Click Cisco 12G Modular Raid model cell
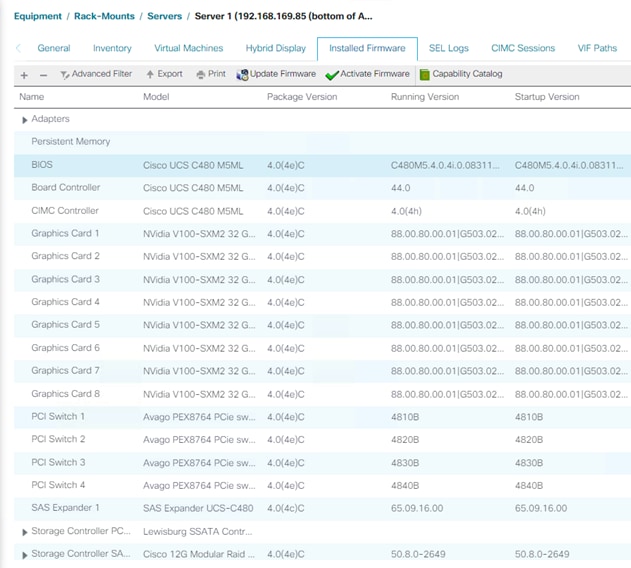The width and height of the screenshot is (631, 568). pos(199,554)
